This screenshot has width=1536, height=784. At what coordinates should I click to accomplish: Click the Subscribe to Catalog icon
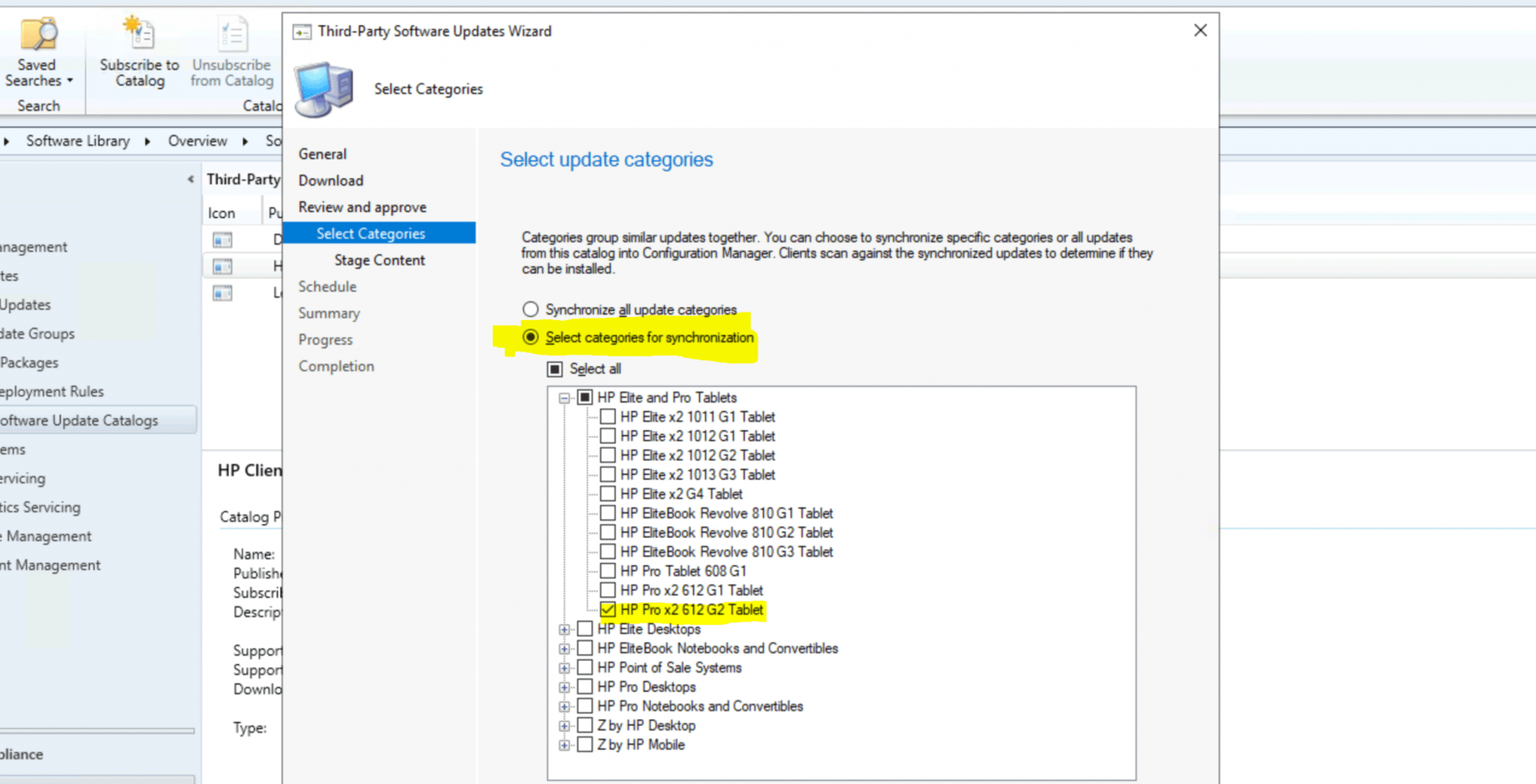[139, 33]
